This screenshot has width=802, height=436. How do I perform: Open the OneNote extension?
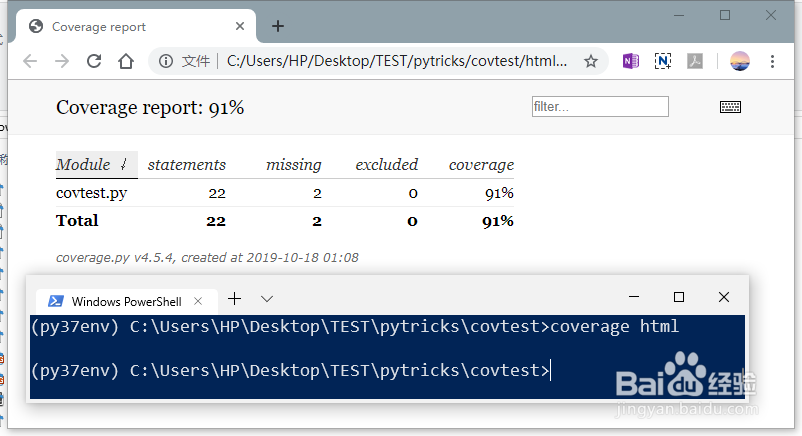(631, 61)
